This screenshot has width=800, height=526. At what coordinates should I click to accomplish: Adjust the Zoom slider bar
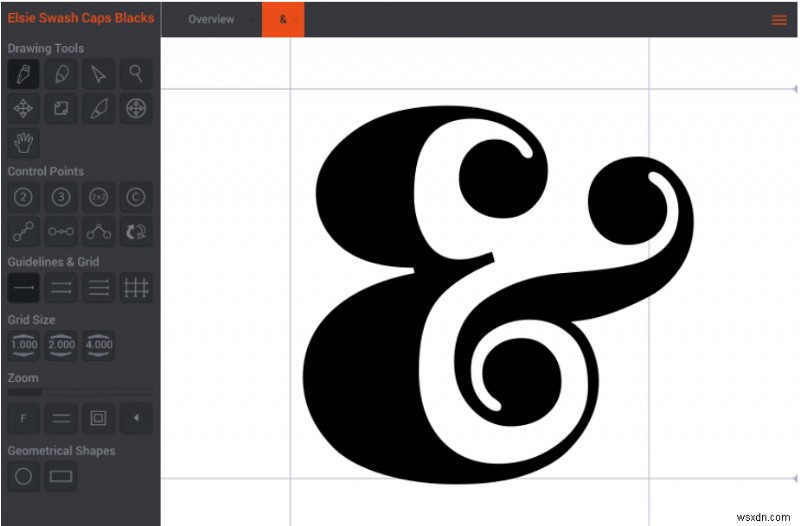click(80, 392)
